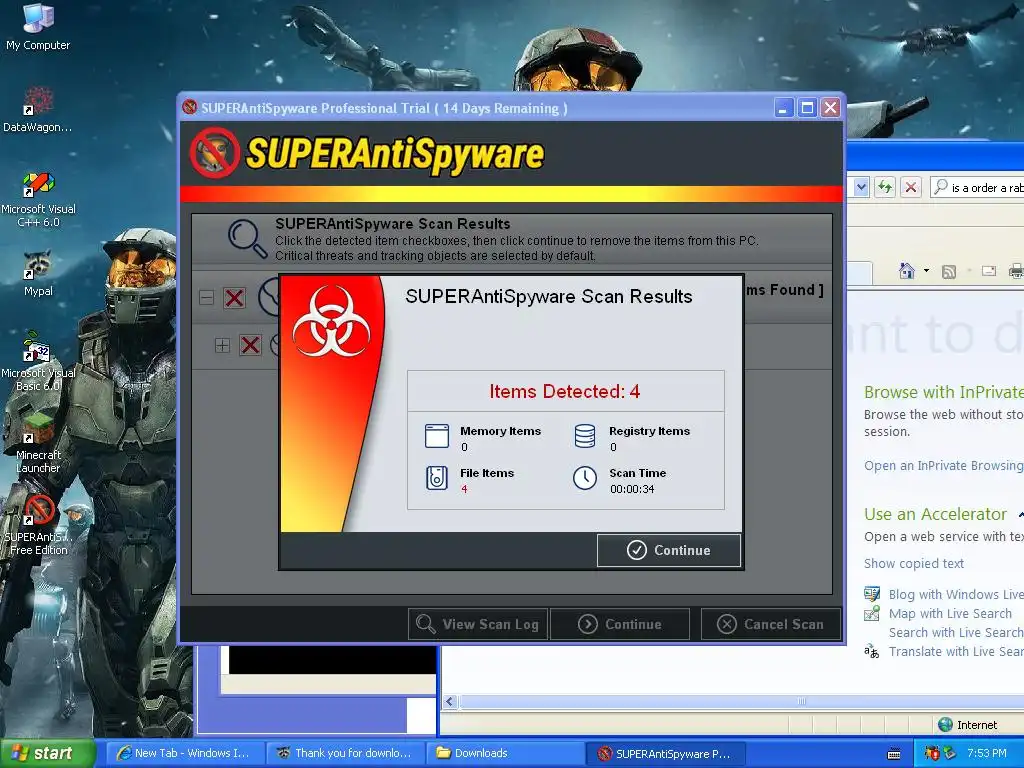Click the Internet Explorer green refresh button
This screenshot has height=768, width=1024.
[x=885, y=187]
